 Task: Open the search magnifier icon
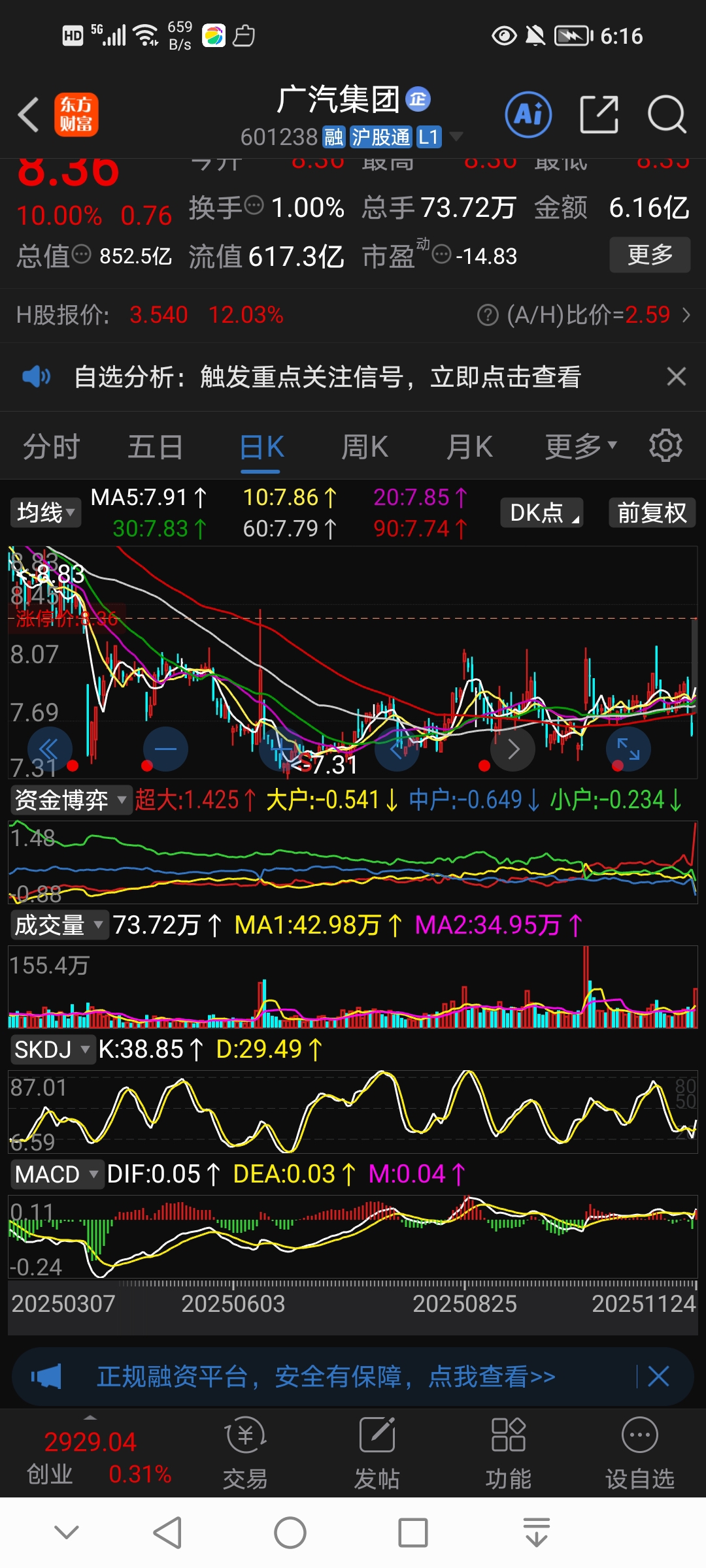tap(666, 115)
